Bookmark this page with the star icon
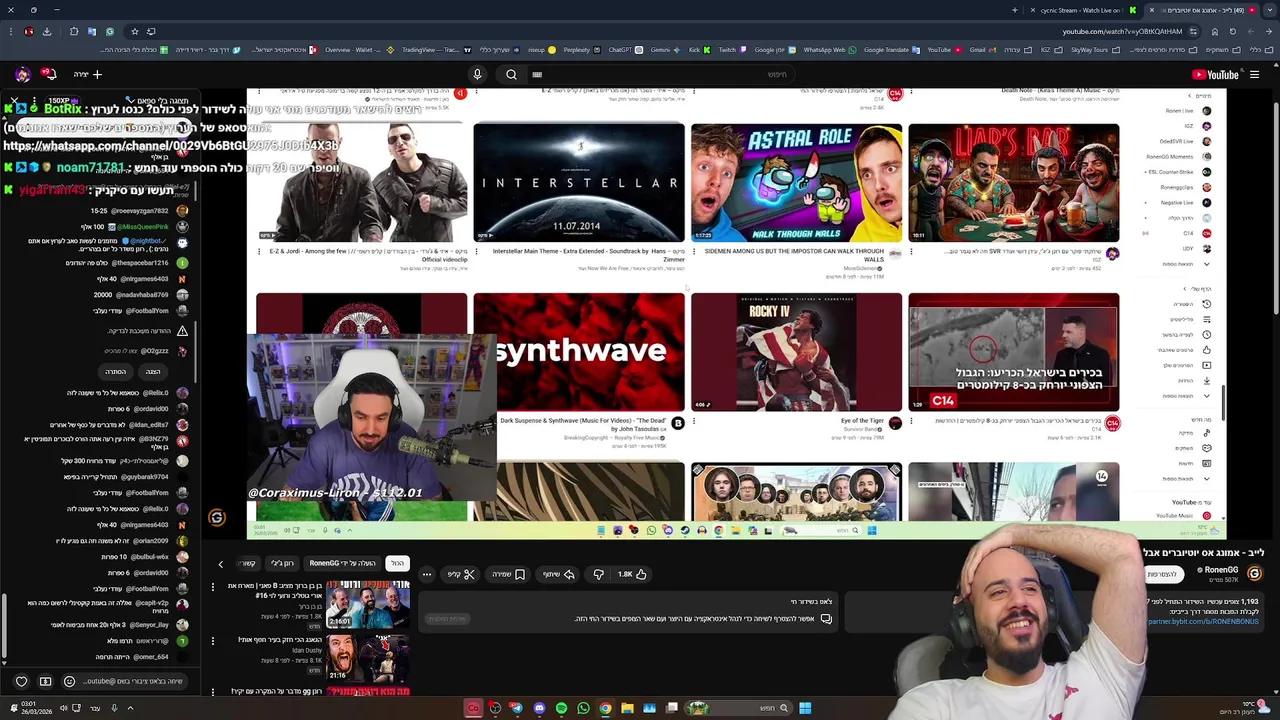This screenshot has width=1280, height=720. 135,31
